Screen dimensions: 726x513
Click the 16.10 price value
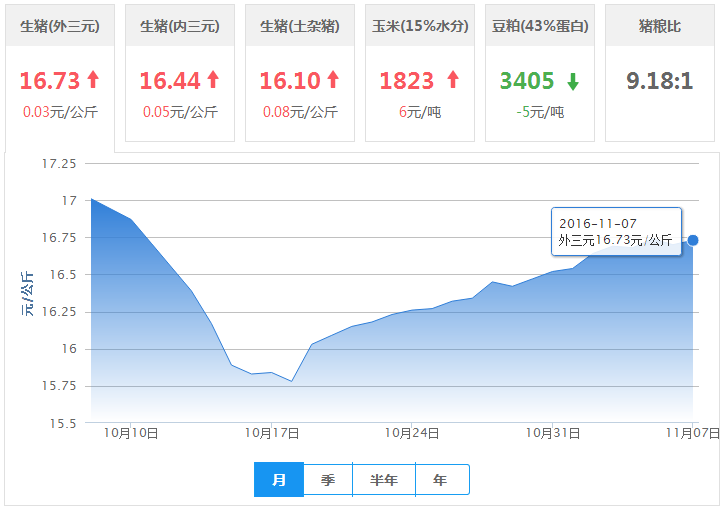tap(290, 81)
